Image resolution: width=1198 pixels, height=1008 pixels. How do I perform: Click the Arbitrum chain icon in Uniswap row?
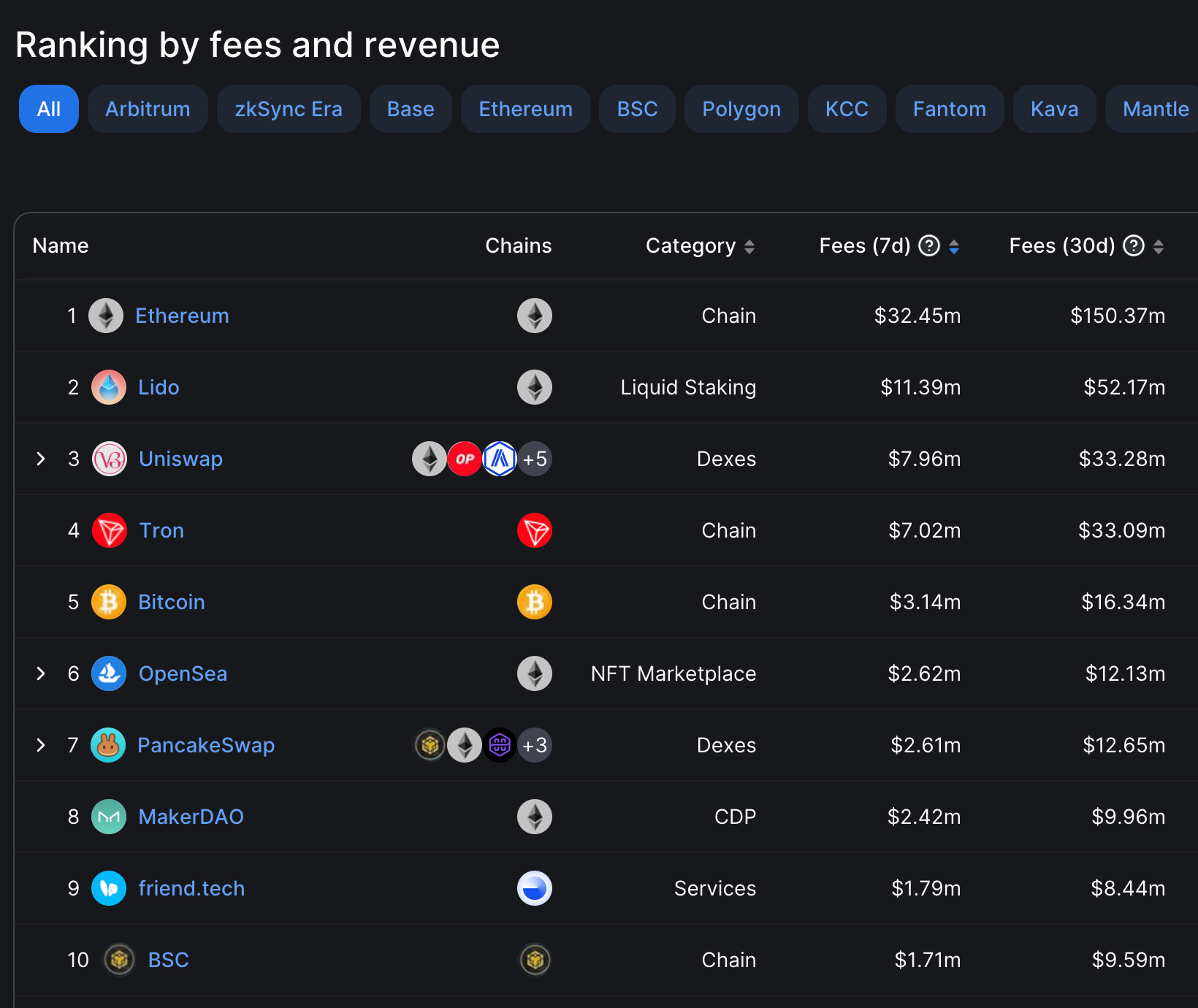[500, 459]
